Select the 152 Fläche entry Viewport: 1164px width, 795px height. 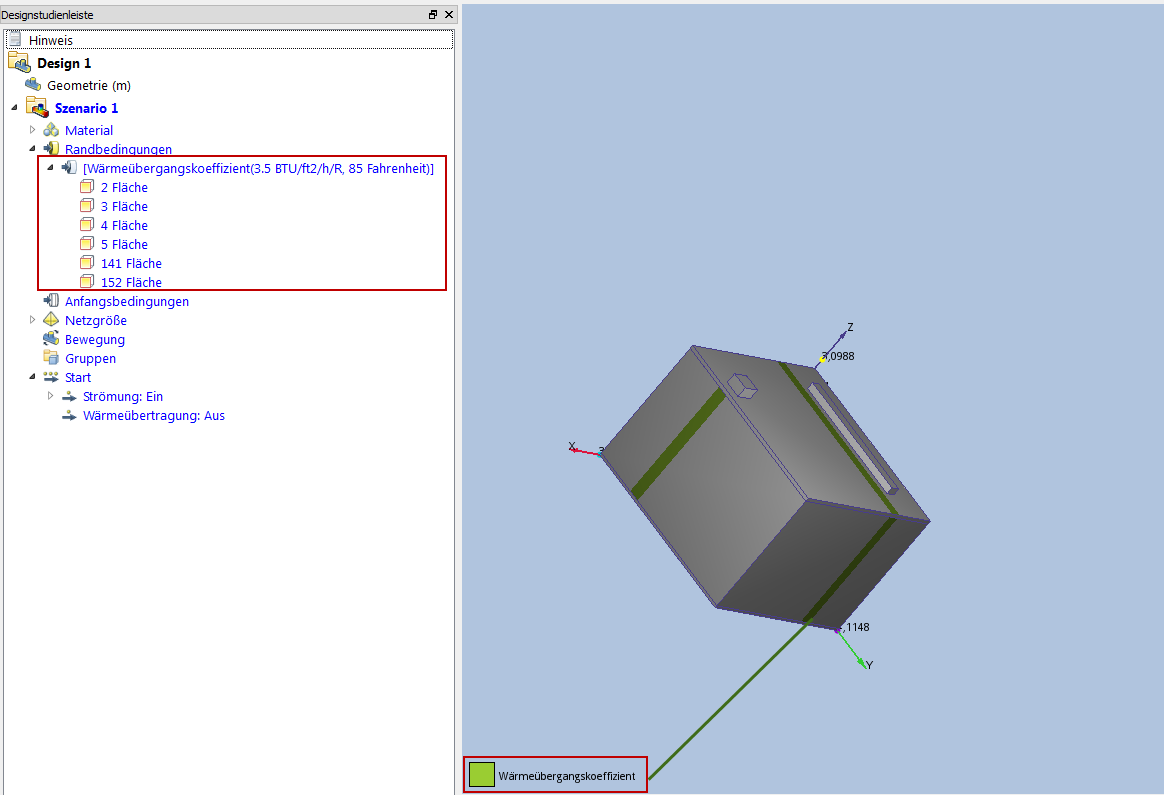pyautogui.click(x=131, y=283)
